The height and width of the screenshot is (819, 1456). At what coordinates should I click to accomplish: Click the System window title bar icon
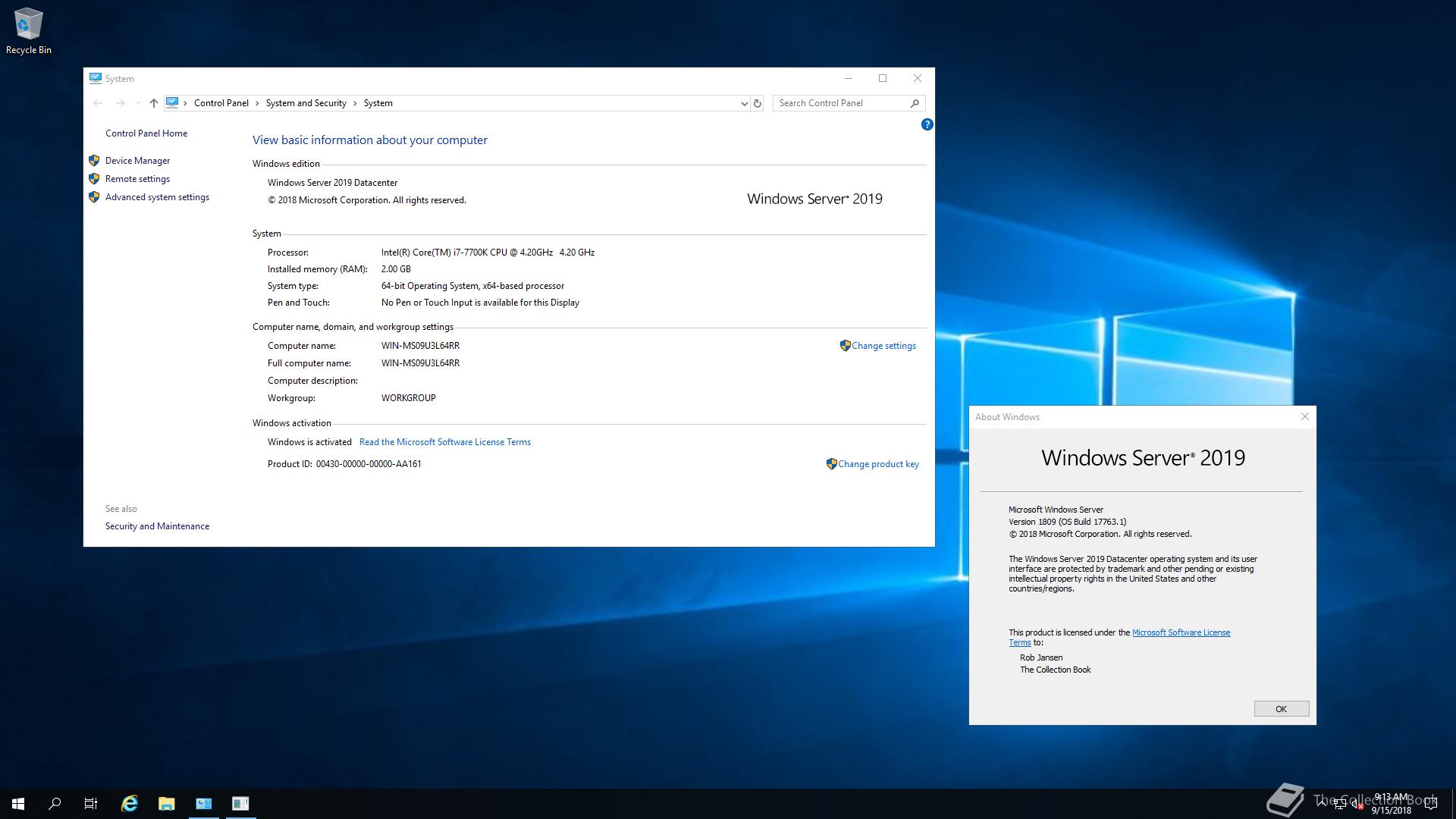tap(95, 78)
